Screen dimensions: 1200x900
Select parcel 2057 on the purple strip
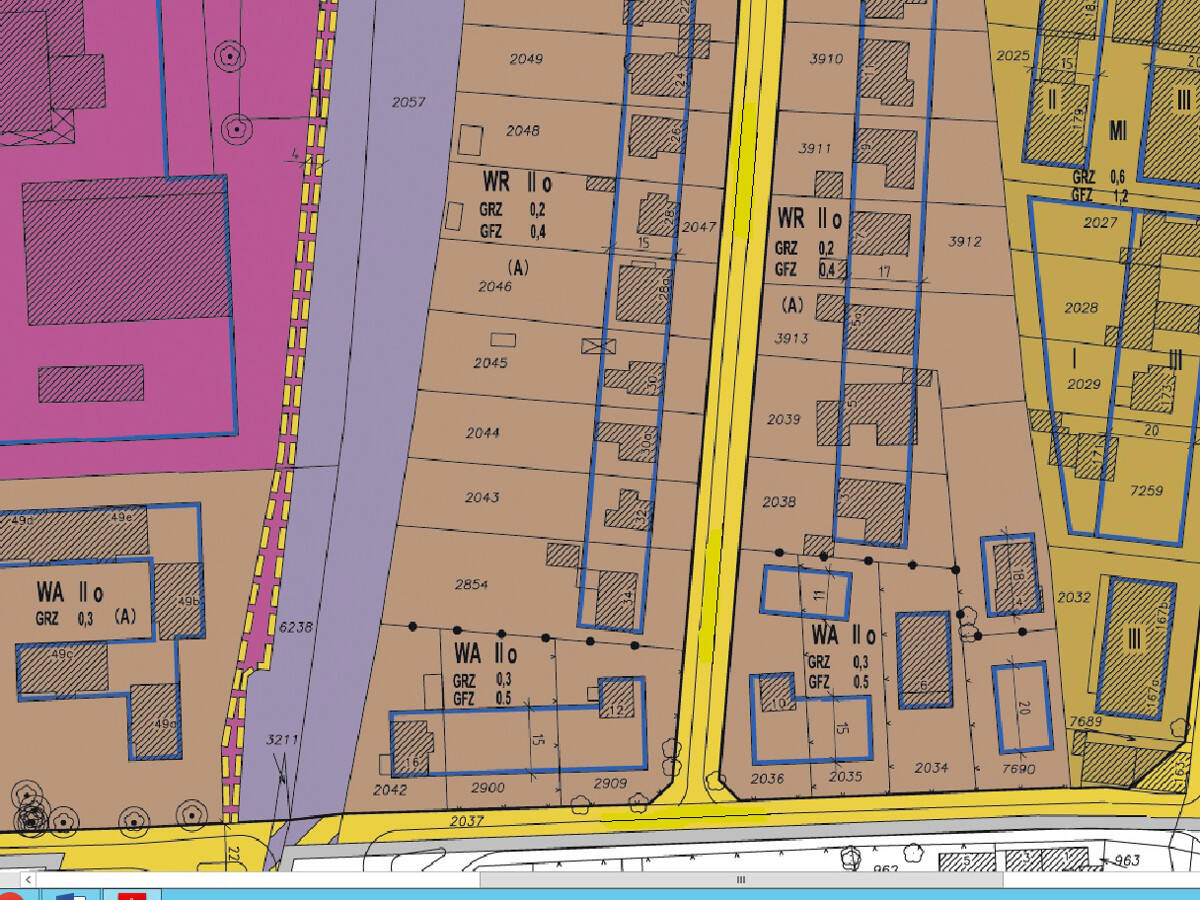[x=408, y=102]
